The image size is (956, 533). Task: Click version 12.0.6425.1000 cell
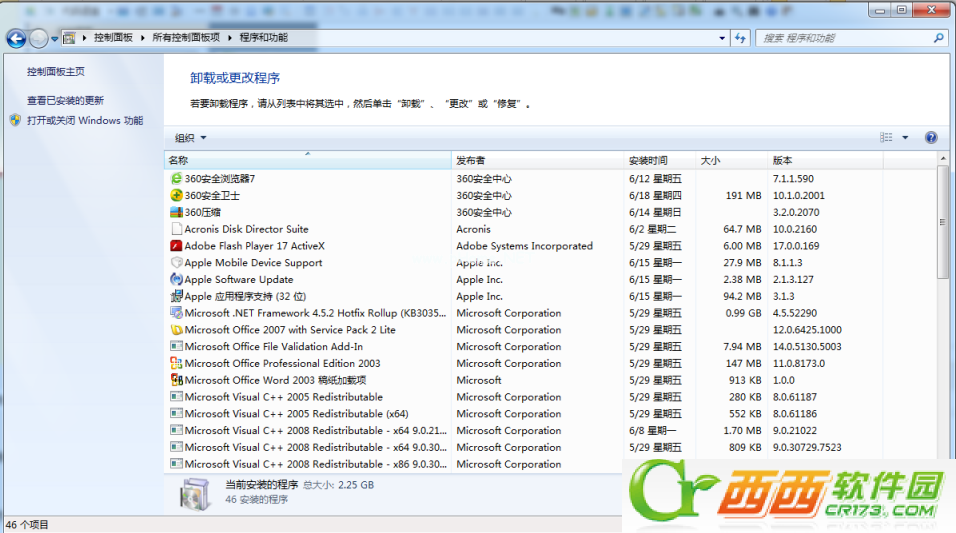(807, 330)
